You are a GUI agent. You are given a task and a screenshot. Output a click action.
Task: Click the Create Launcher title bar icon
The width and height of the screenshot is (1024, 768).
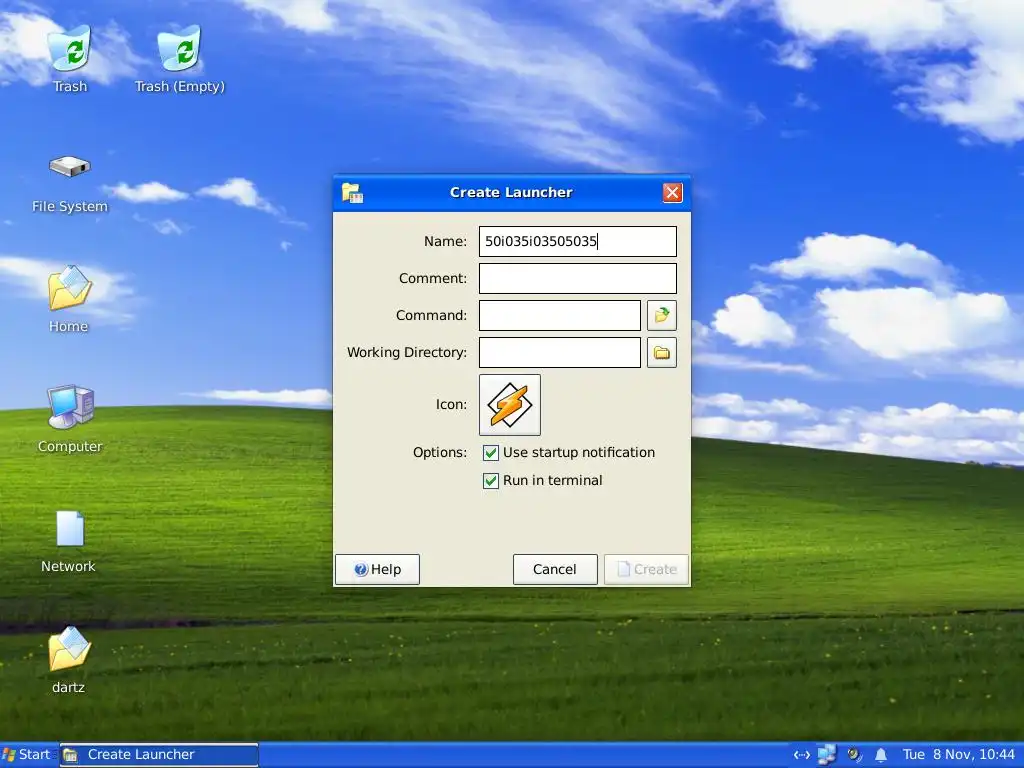pyautogui.click(x=352, y=193)
